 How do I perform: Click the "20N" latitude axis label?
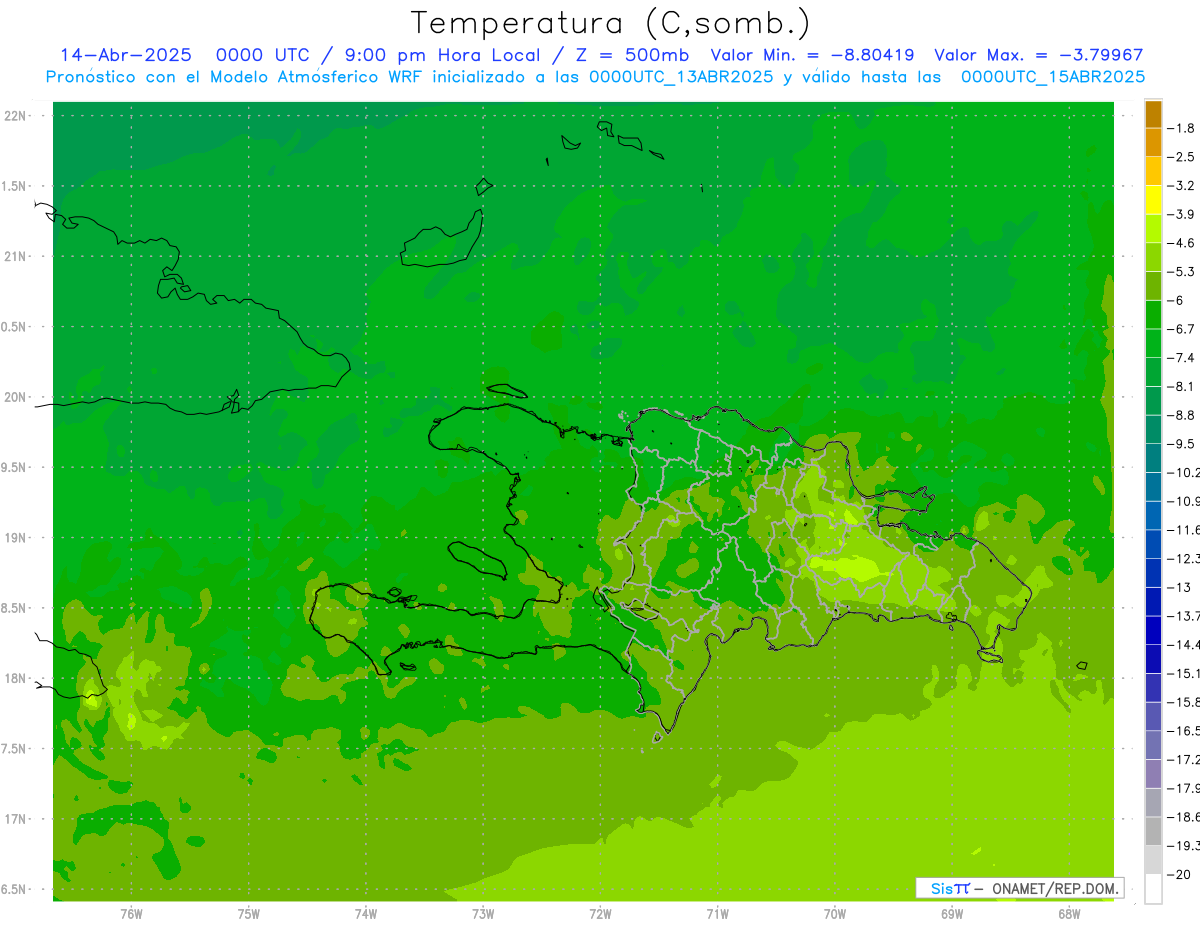tap(16, 397)
